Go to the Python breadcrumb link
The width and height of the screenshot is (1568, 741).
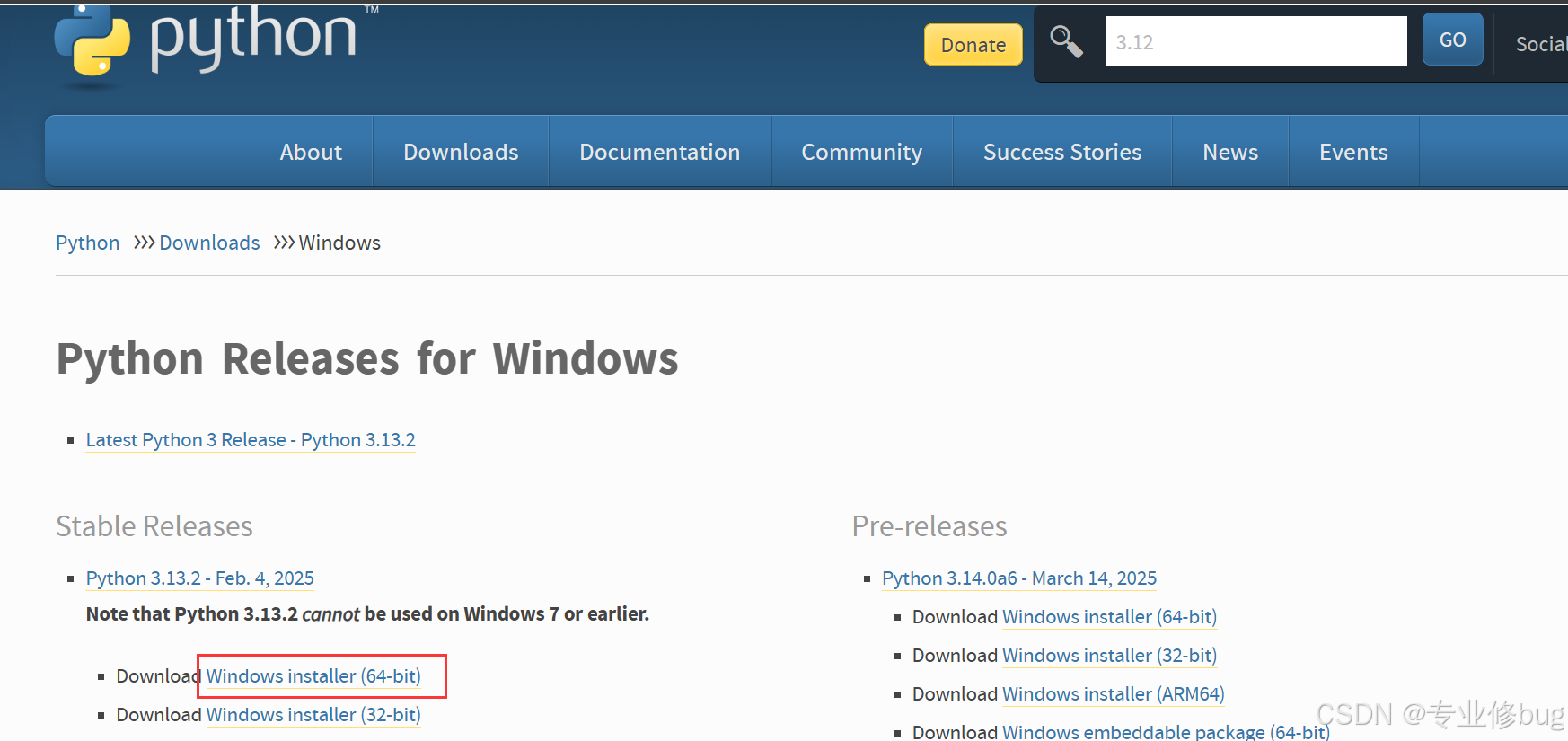87,243
